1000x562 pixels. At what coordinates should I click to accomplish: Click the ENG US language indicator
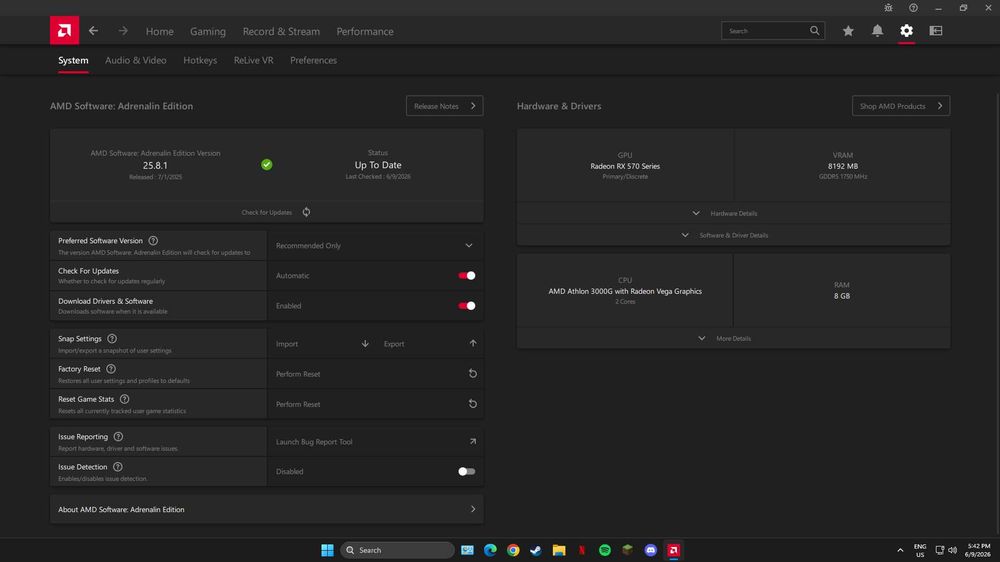(920, 550)
